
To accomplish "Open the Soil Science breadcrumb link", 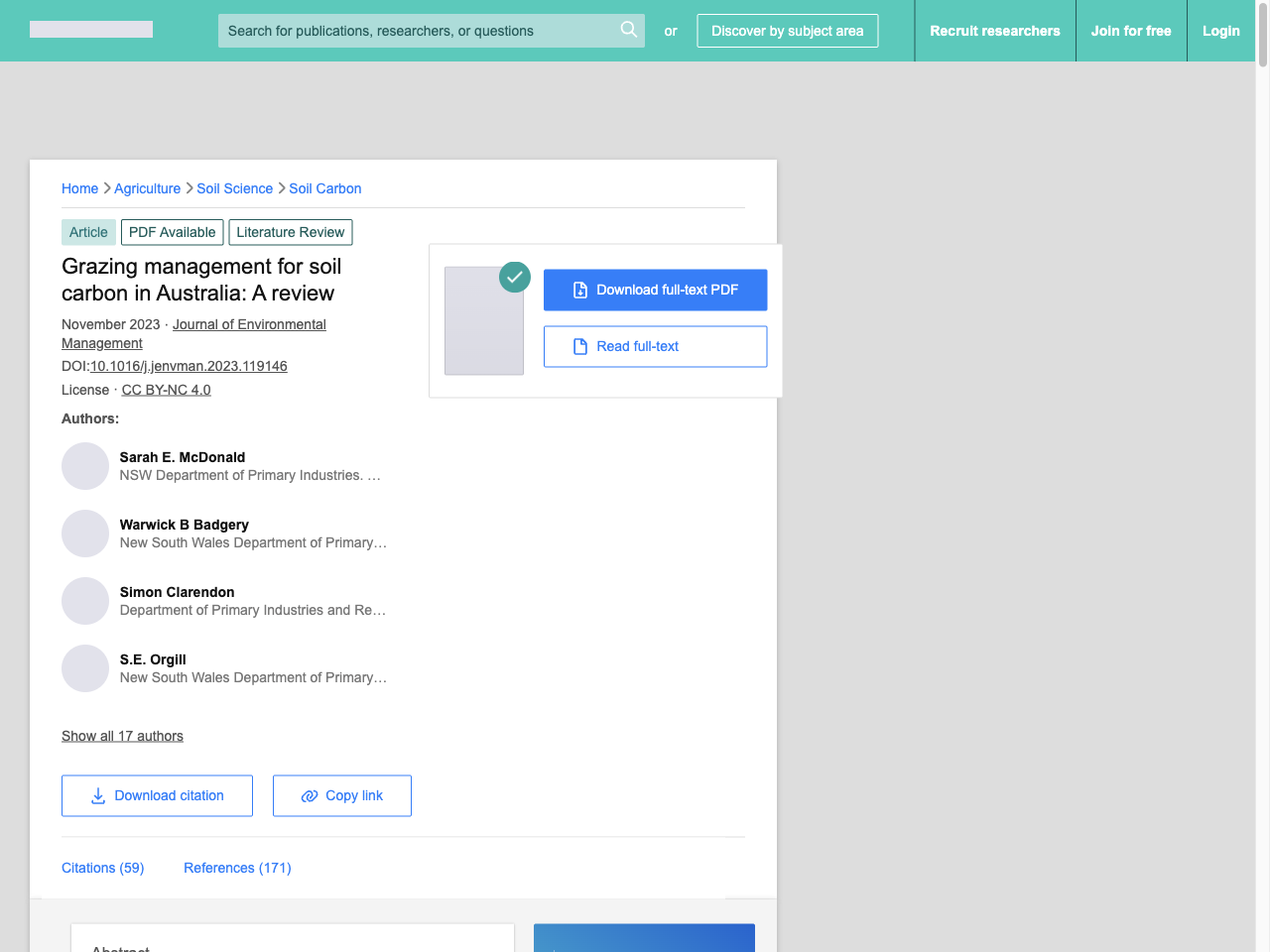I will coord(234,188).
